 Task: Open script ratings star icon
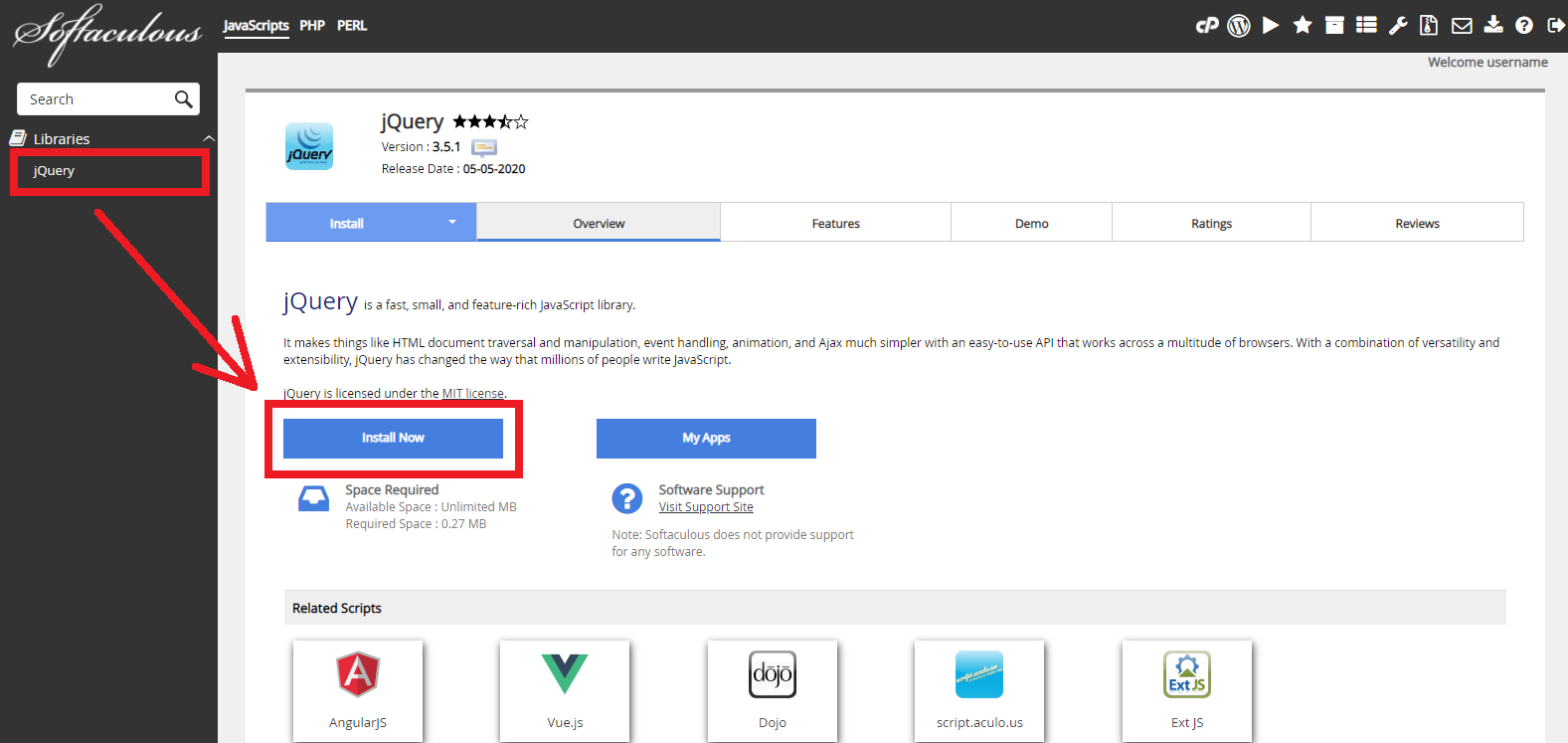(x=1303, y=26)
